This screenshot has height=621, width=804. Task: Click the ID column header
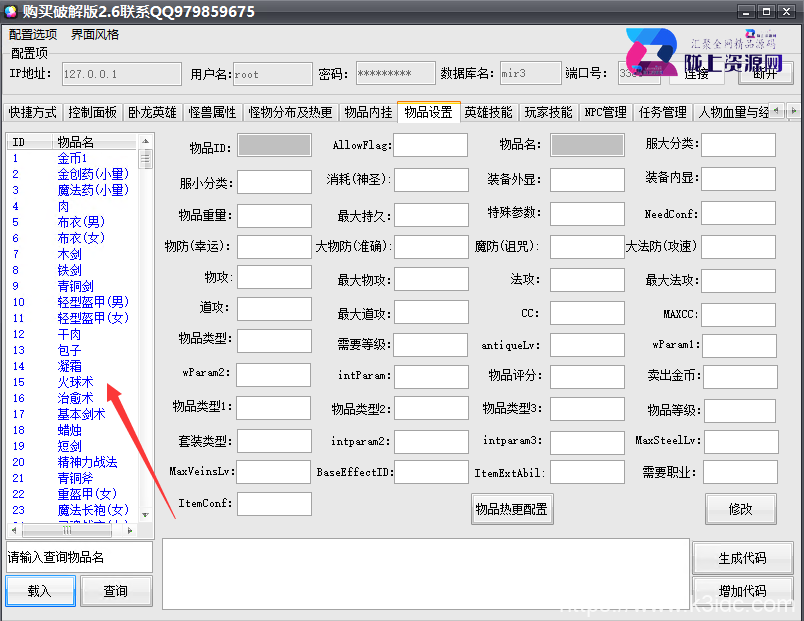[29, 142]
